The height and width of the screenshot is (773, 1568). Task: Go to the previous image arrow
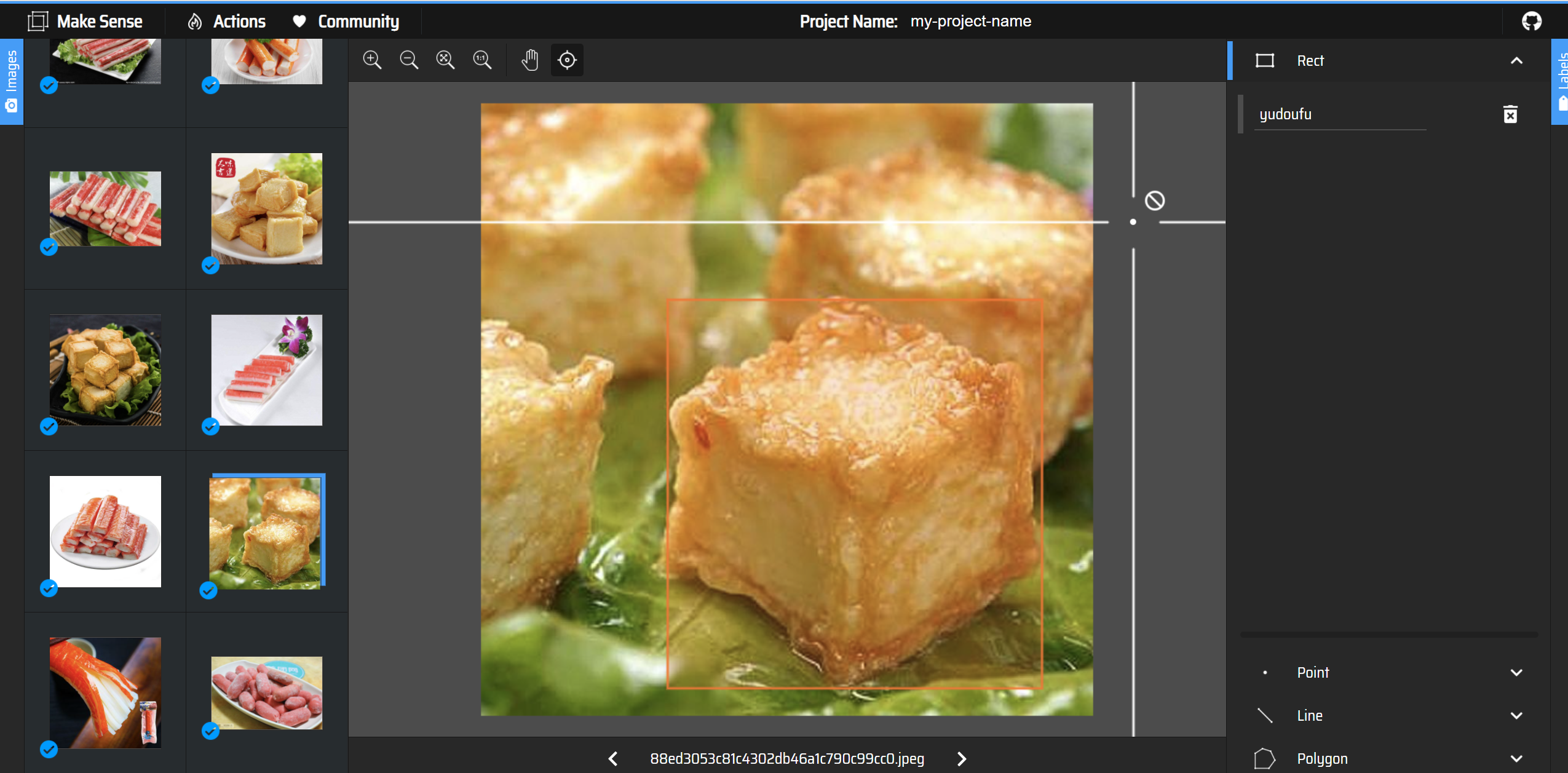(x=612, y=758)
